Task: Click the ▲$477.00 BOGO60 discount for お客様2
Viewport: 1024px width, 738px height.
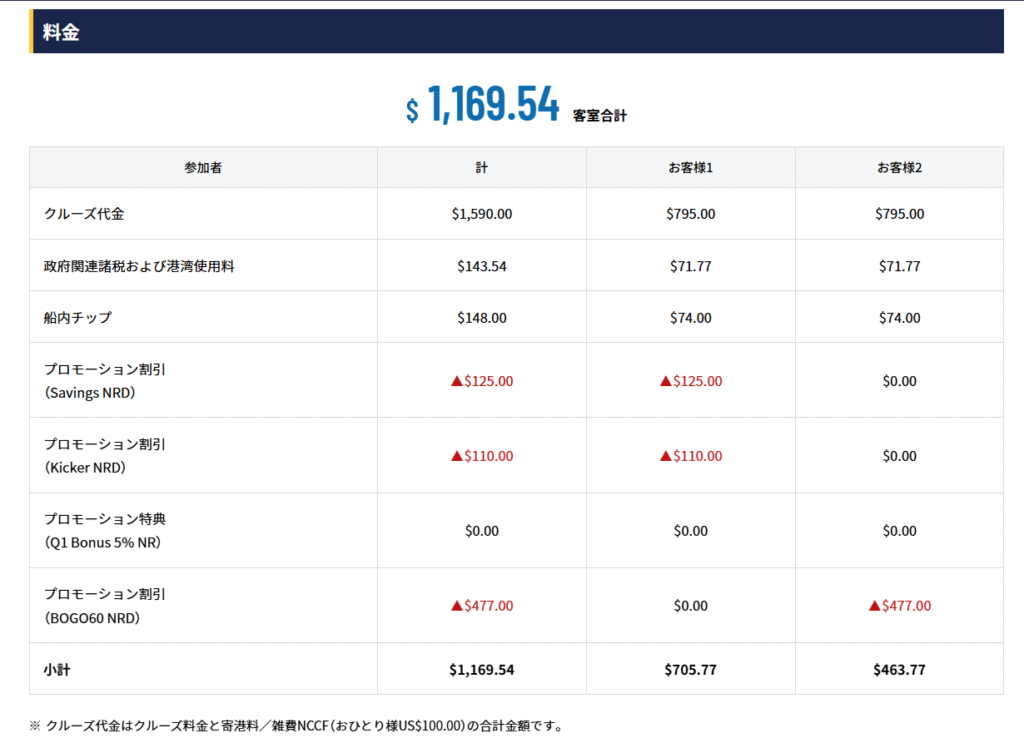Action: click(899, 606)
